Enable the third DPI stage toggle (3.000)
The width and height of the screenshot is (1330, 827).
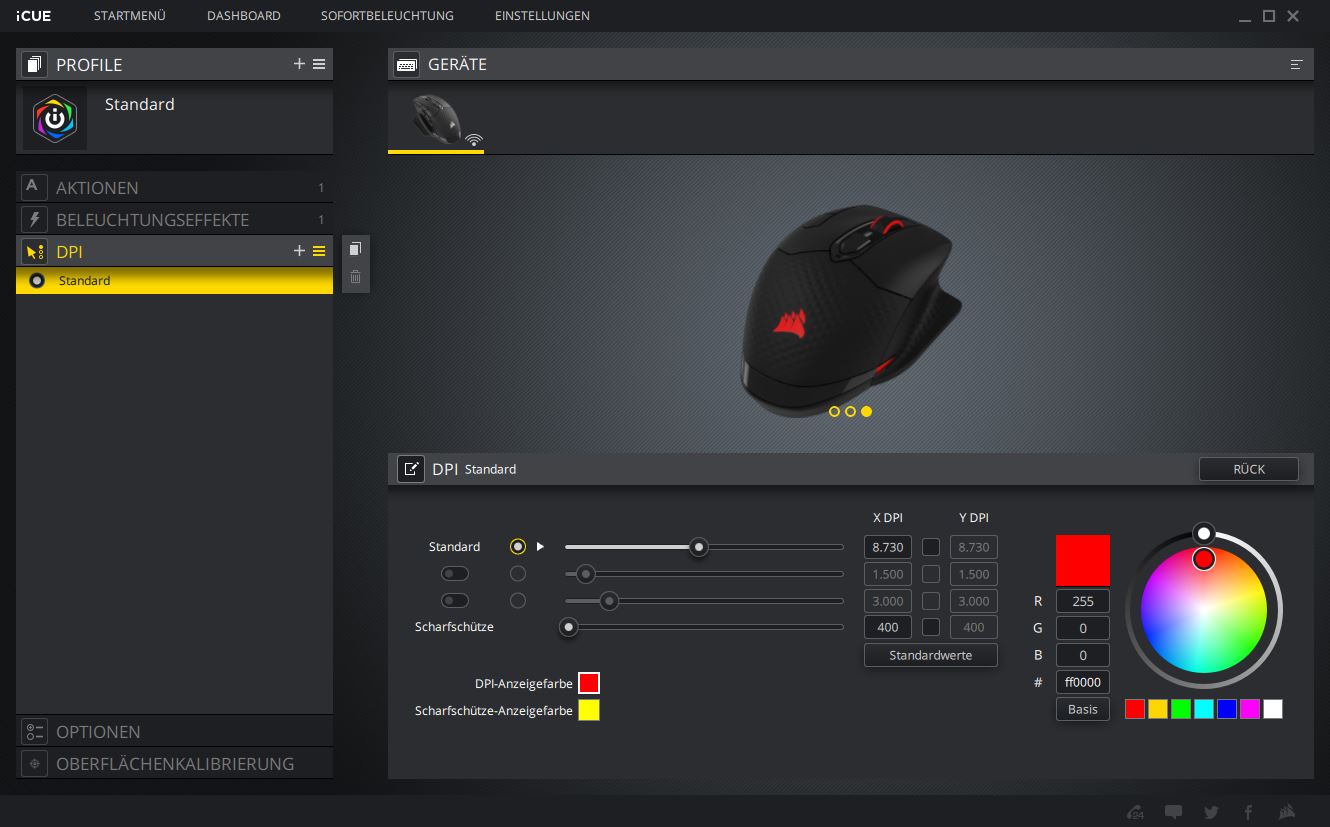click(x=455, y=601)
